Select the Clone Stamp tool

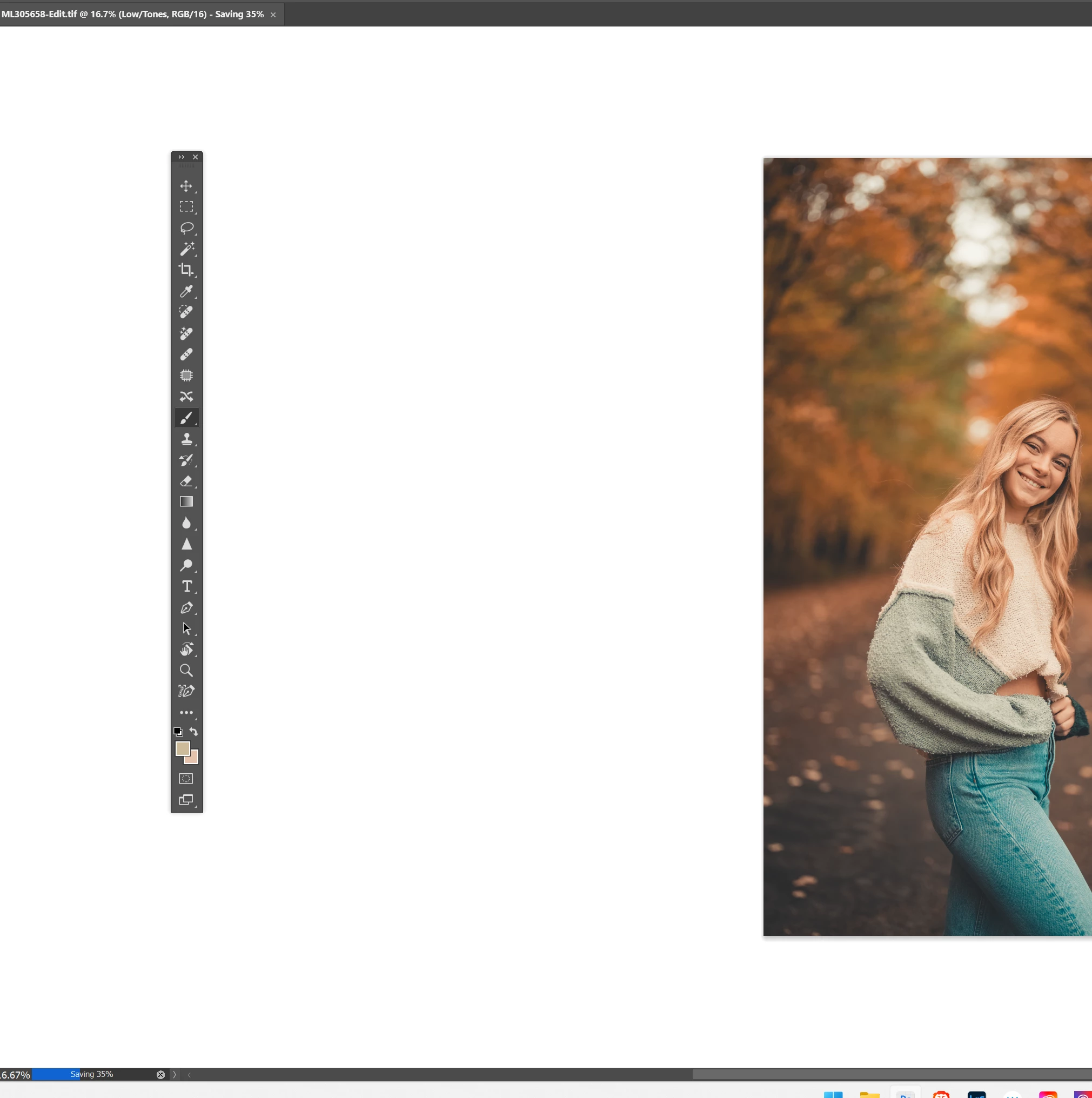pyautogui.click(x=186, y=439)
